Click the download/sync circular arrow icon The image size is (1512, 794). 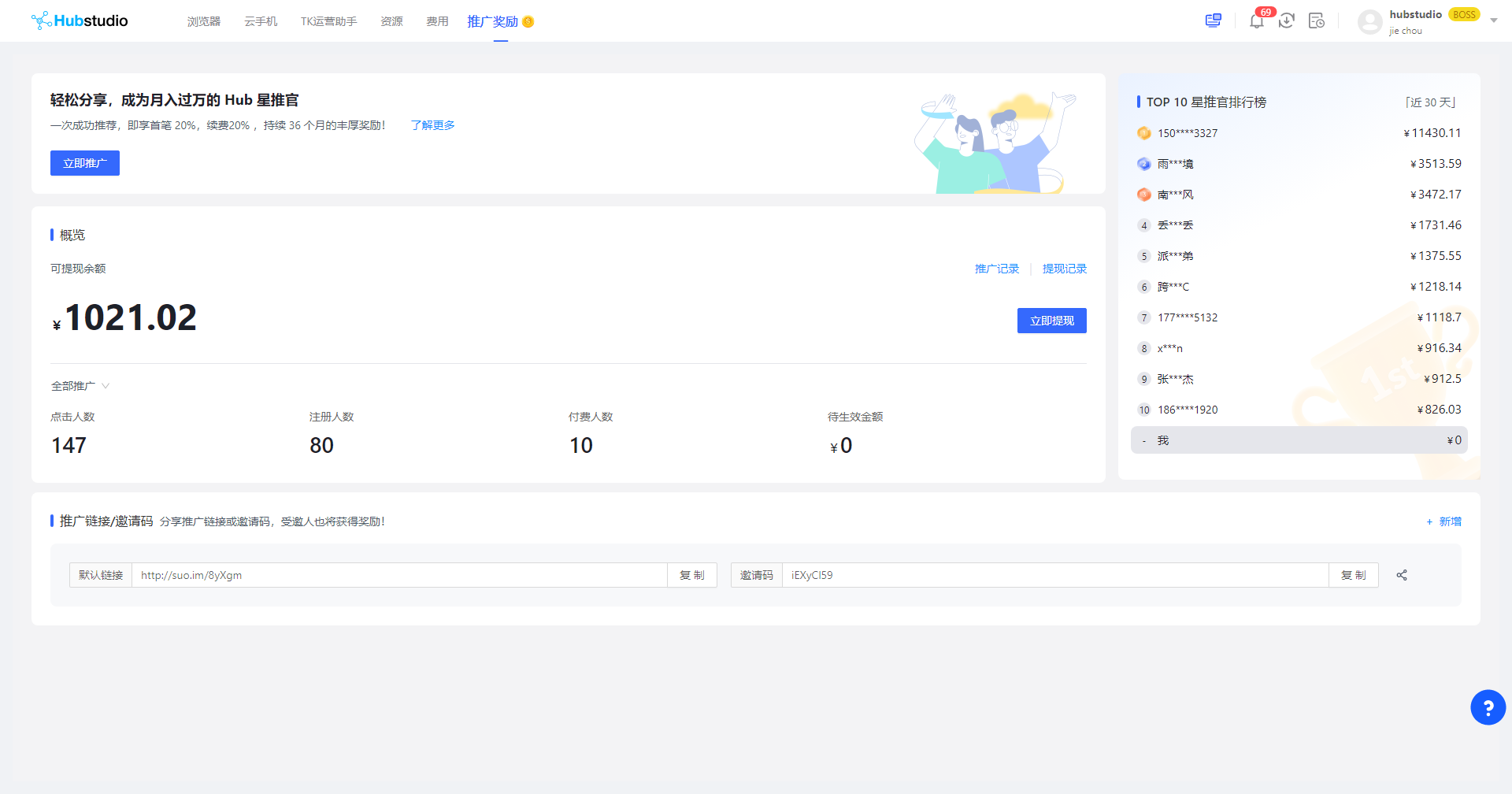(1287, 20)
